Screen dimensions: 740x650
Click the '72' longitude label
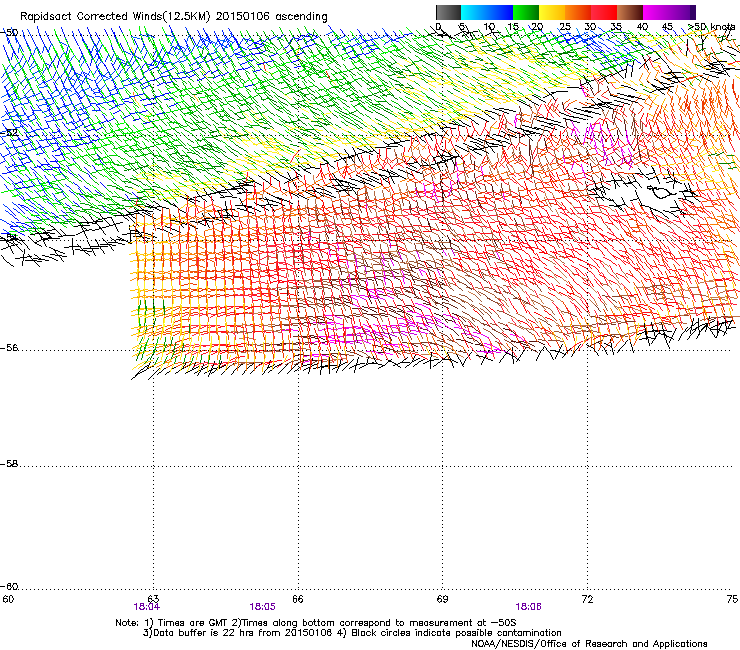(x=587, y=599)
